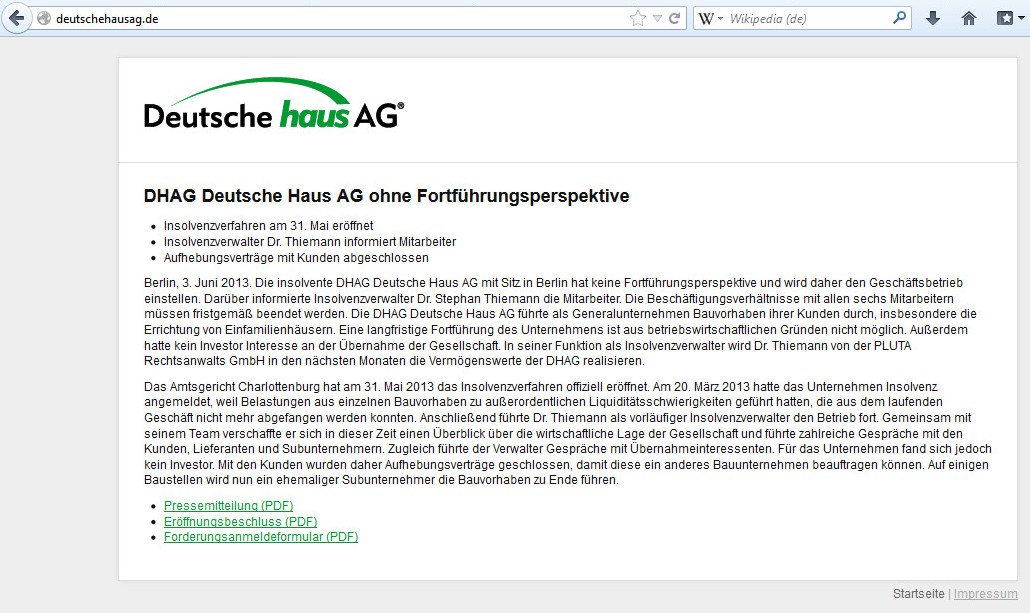Open the Pressemitteilung (PDF) link

[x=229, y=505]
